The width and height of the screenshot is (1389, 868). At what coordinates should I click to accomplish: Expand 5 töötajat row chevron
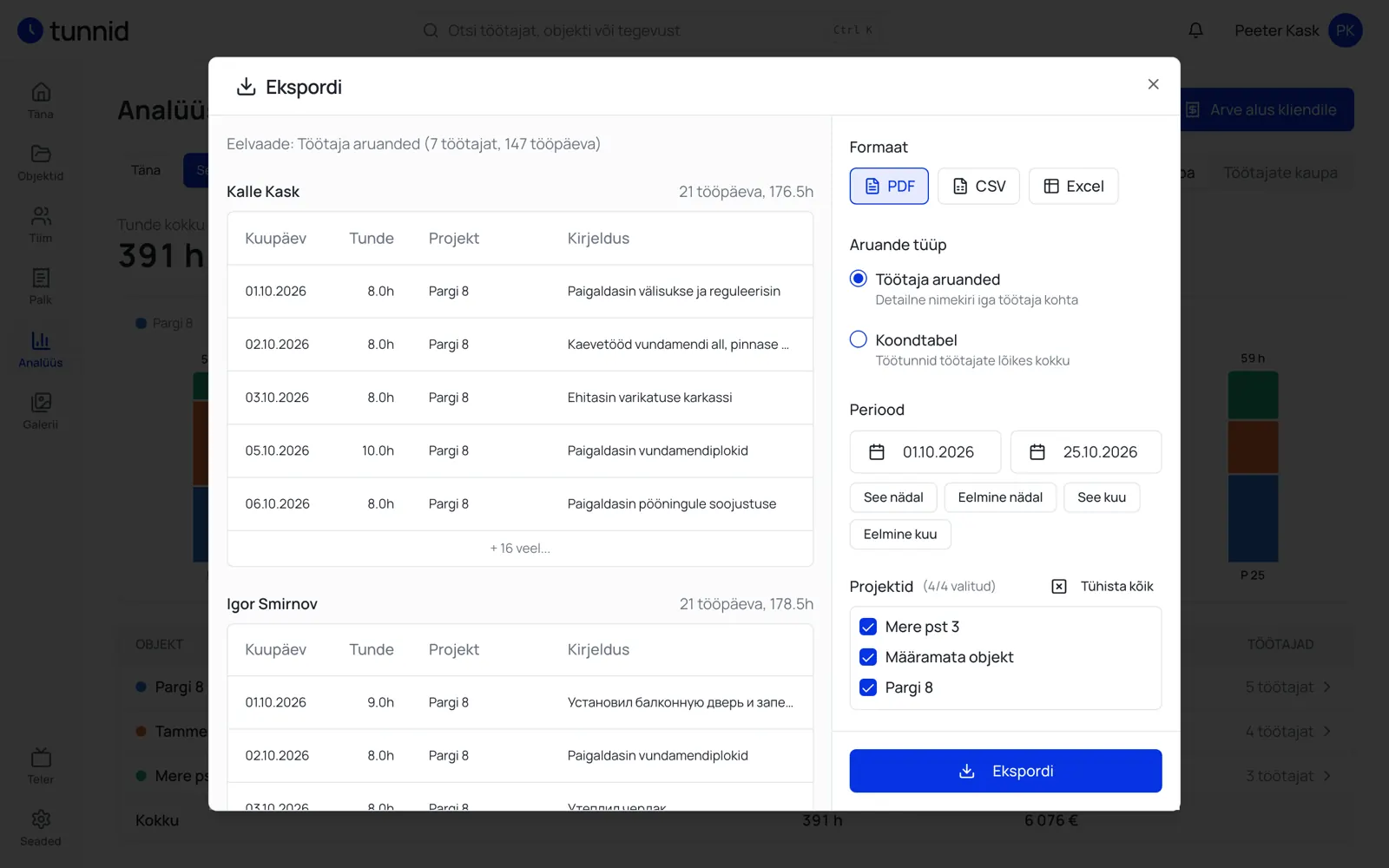[x=1326, y=687]
